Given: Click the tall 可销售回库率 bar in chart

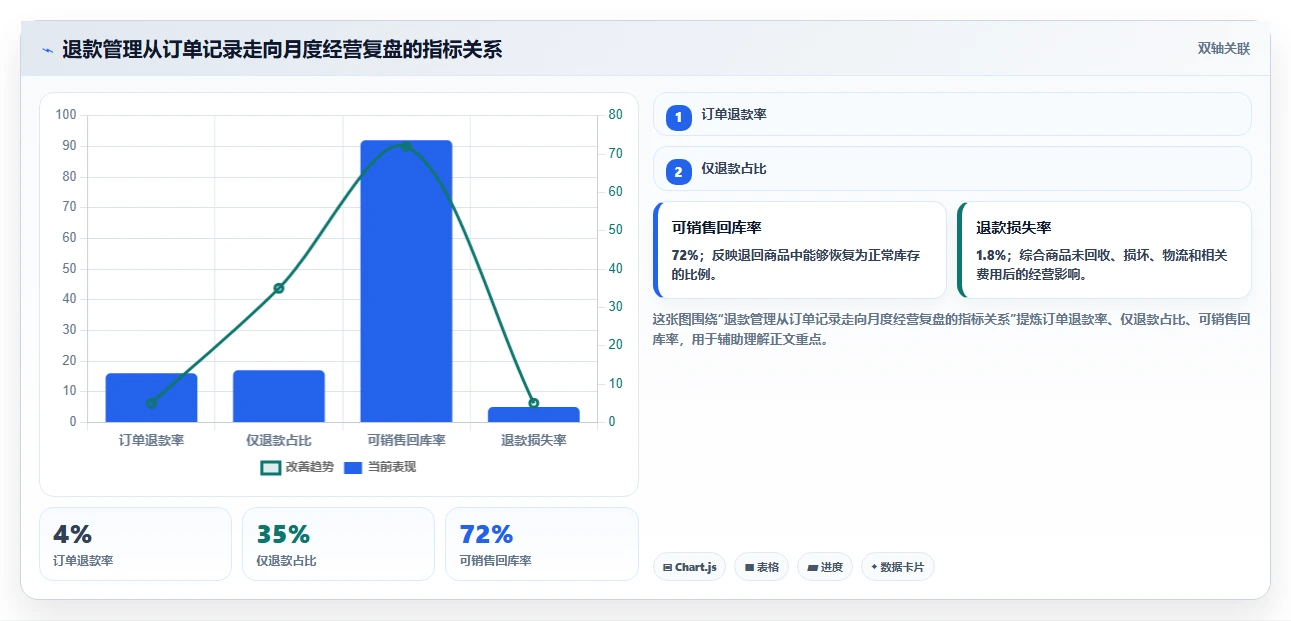Looking at the screenshot, I should pos(406,281).
